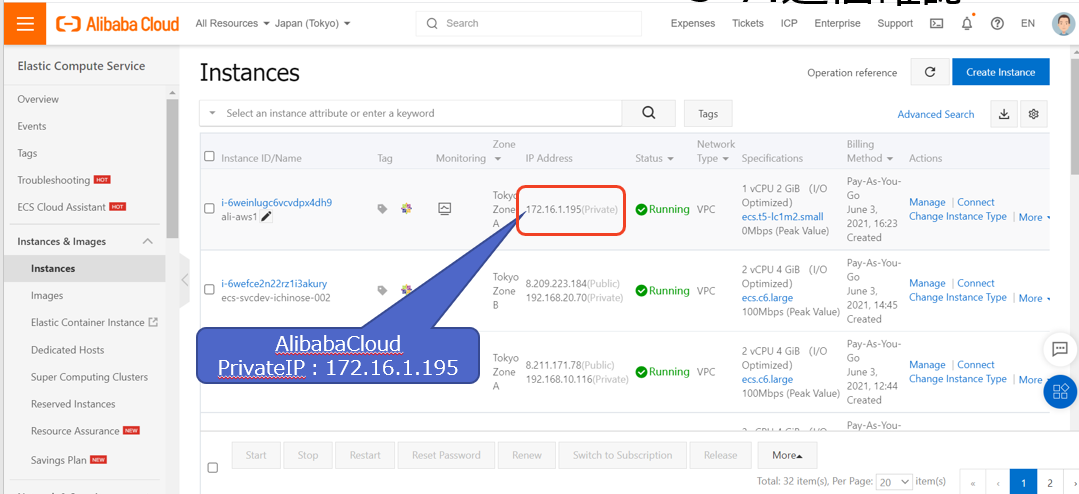Open Tickets in the top bar
The height and width of the screenshot is (494, 1079).
[748, 23]
